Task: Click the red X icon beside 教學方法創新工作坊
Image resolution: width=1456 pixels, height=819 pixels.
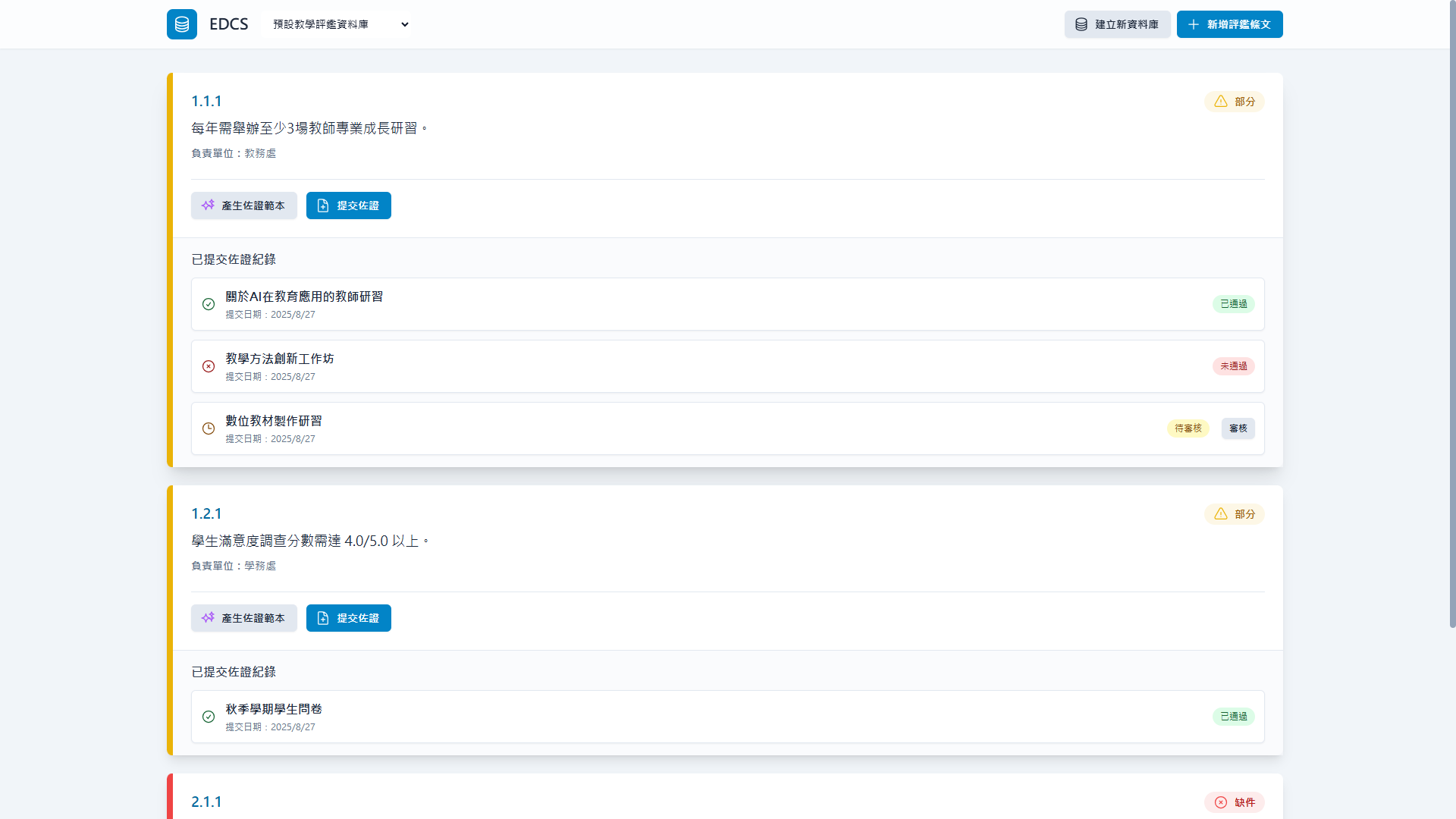Action: tap(209, 366)
